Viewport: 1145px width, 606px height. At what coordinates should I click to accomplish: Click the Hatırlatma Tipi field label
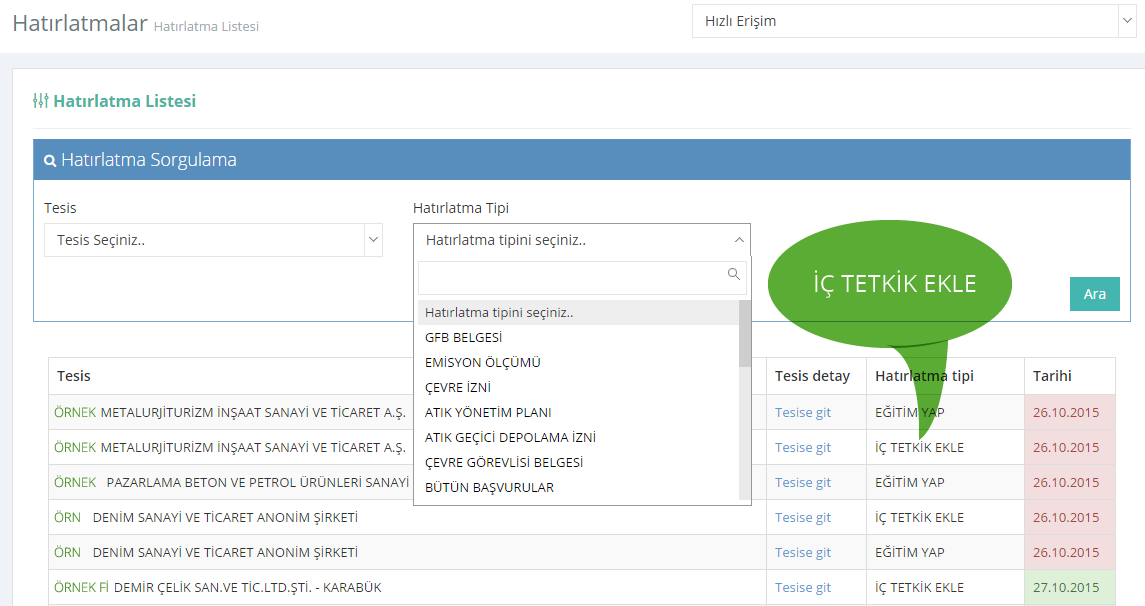point(461,208)
